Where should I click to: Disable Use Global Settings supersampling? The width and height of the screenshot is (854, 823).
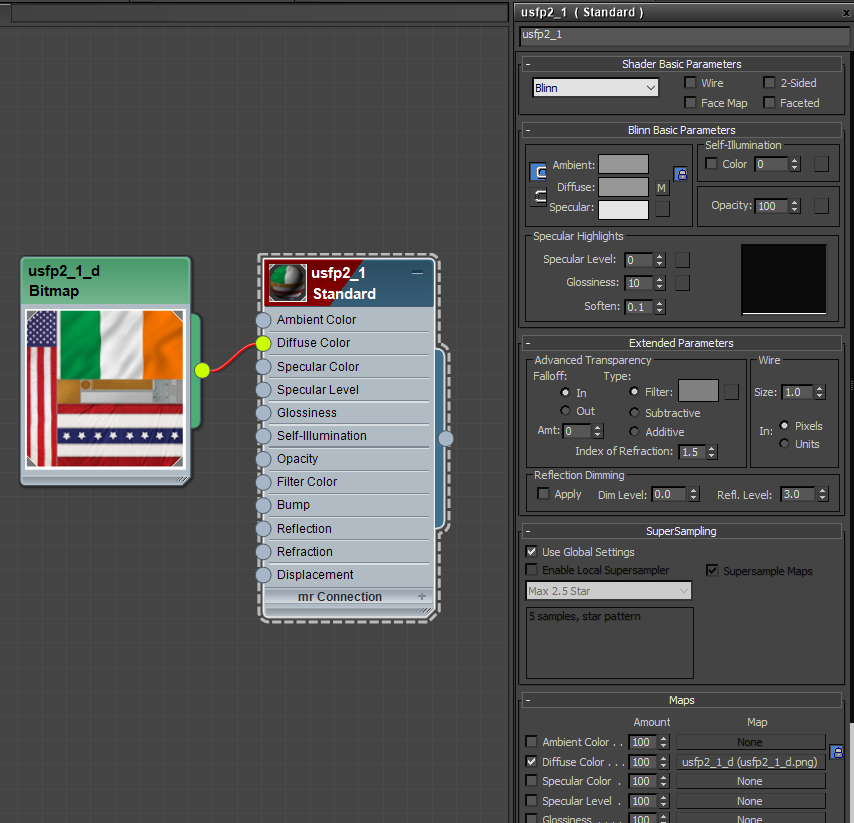coord(531,551)
